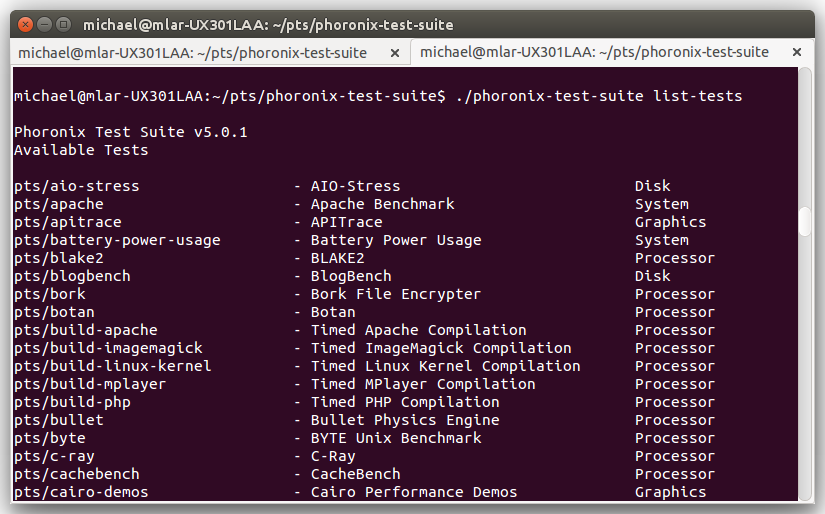Image resolution: width=825 pixels, height=514 pixels.
Task: Select the second terminal tab
Action: coord(595,52)
